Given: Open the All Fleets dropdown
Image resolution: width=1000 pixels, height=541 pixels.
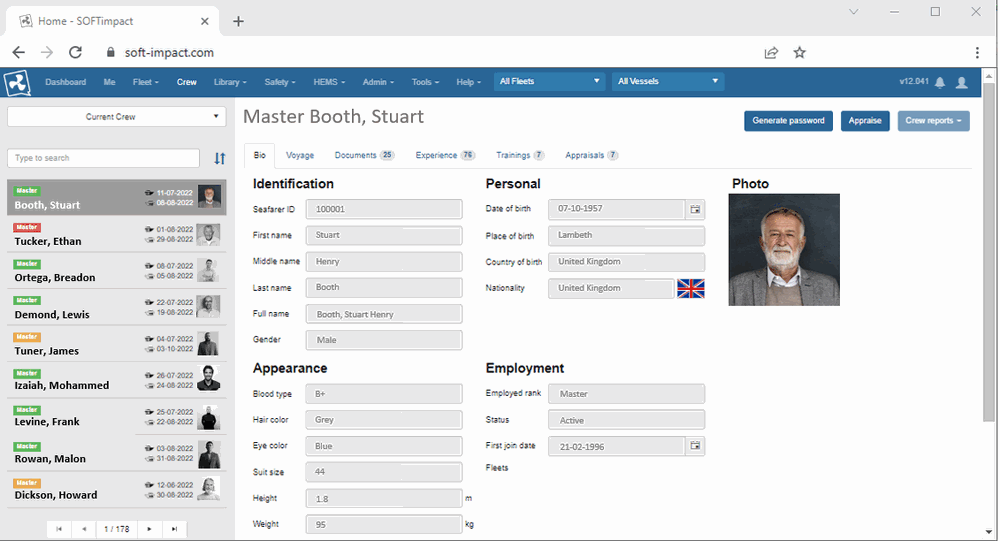Looking at the screenshot, I should tap(549, 82).
